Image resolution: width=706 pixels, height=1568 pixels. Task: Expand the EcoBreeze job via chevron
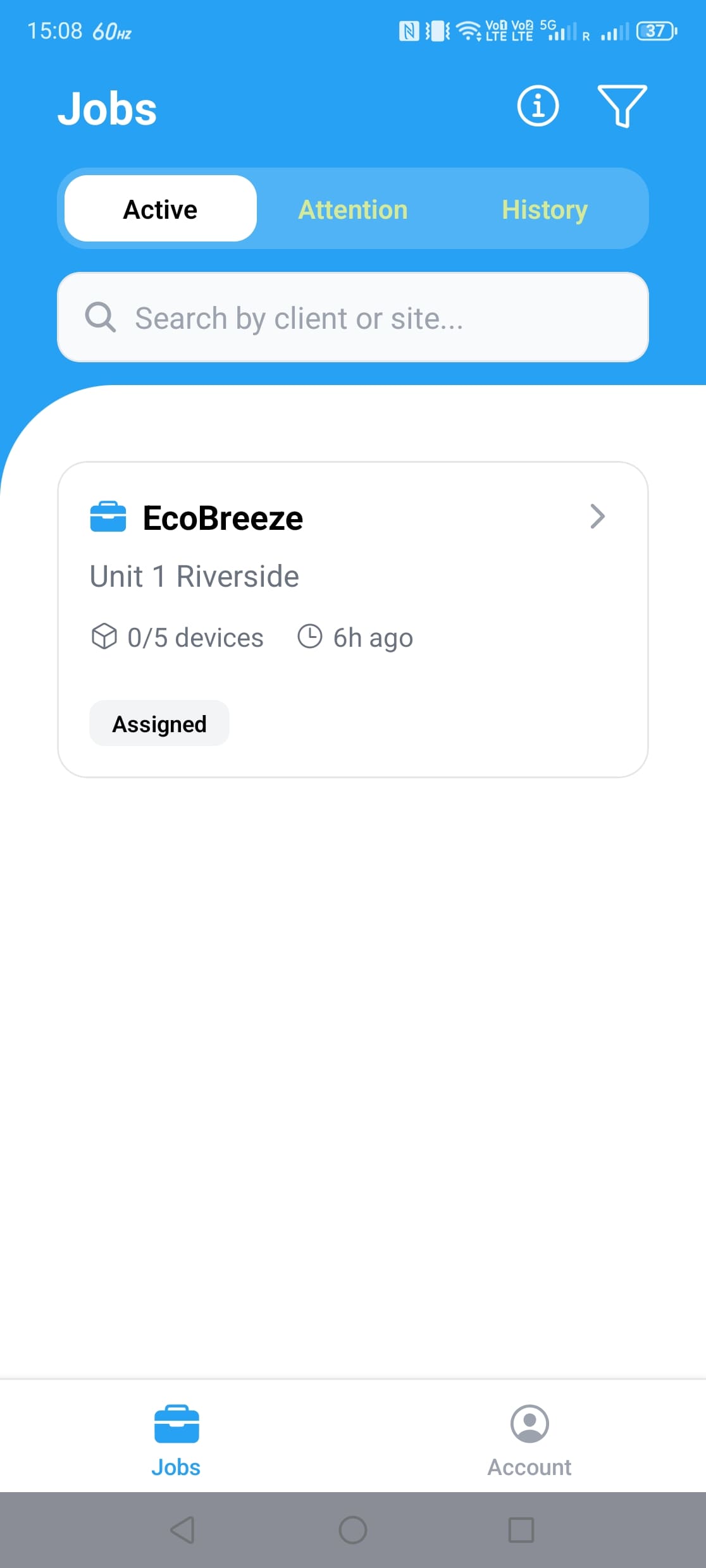point(597,517)
